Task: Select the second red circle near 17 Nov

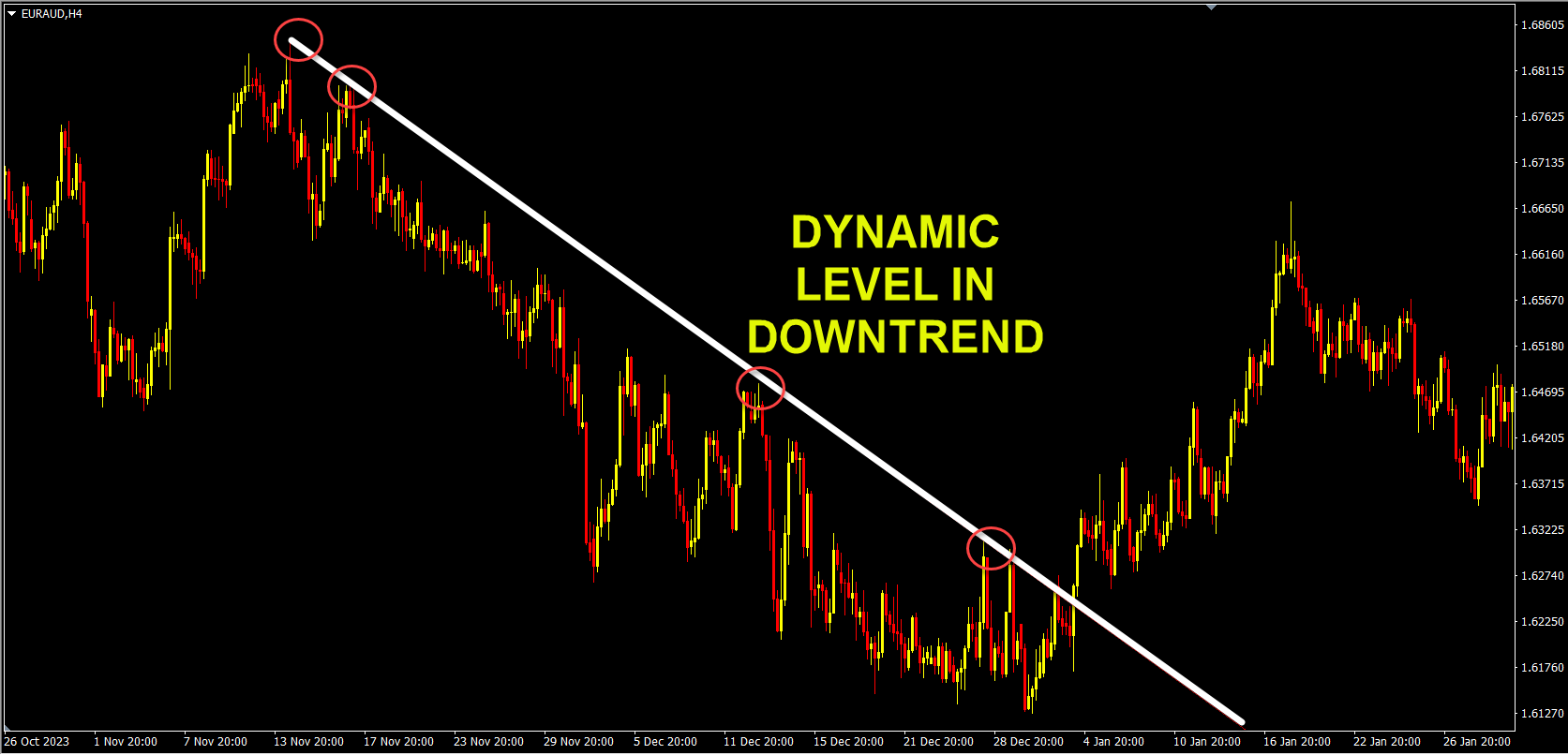Action: (351, 86)
